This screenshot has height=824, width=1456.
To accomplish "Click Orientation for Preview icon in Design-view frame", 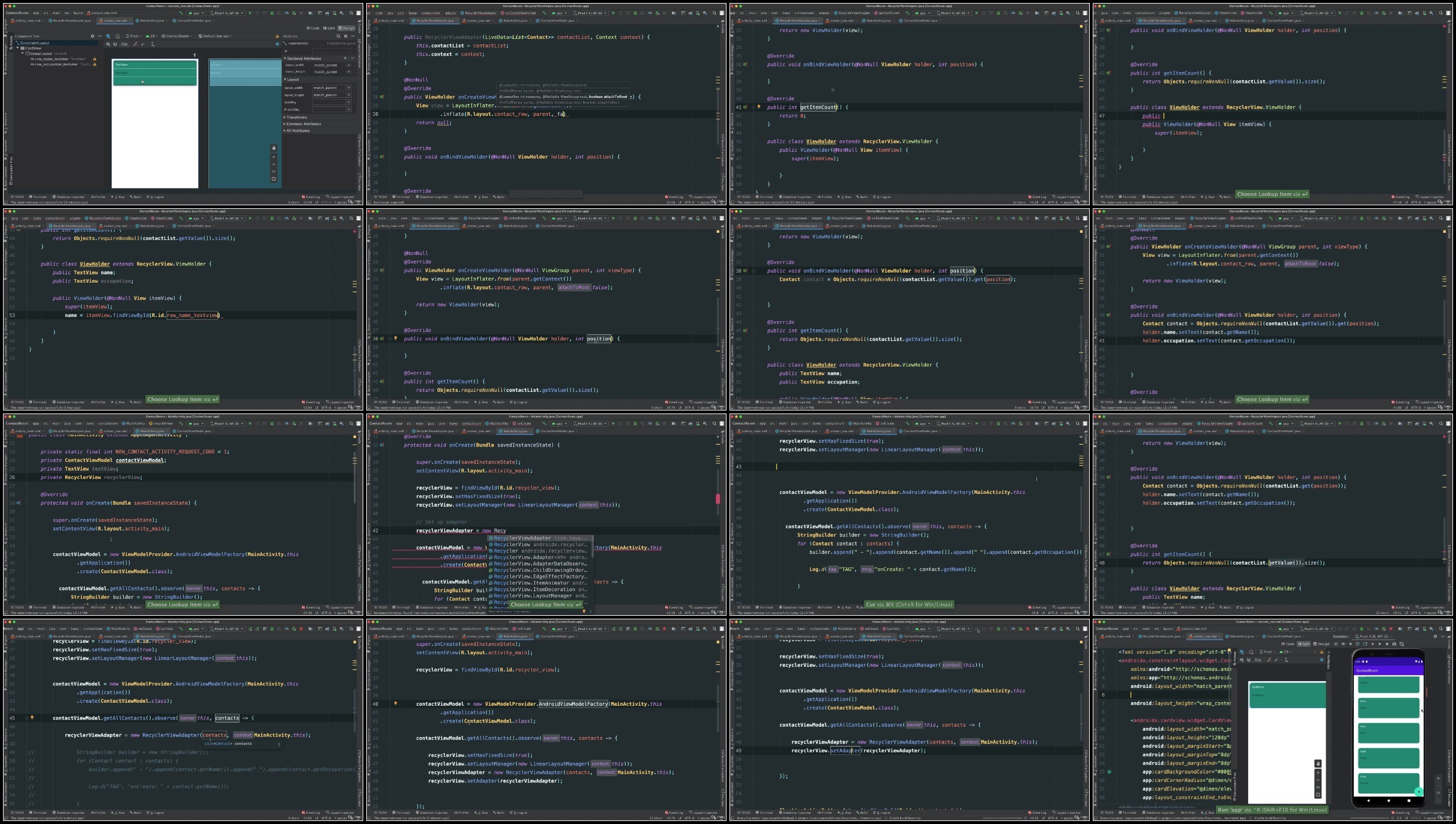I will click(118, 36).
